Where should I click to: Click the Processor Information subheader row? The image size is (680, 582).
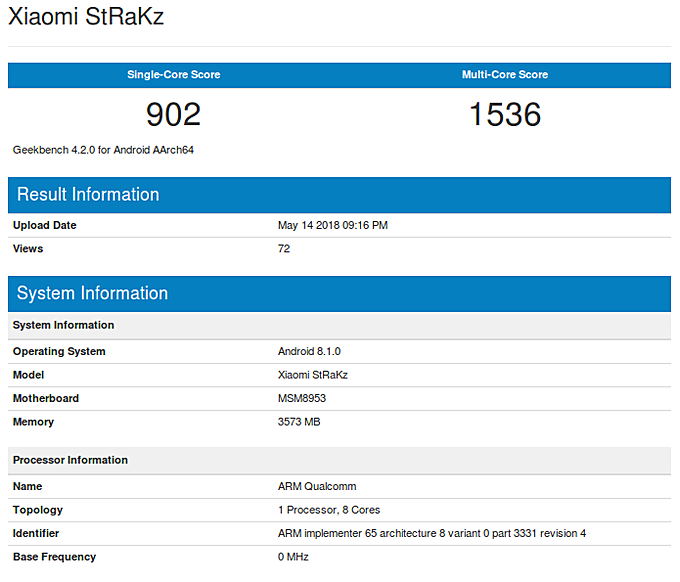[340, 461]
